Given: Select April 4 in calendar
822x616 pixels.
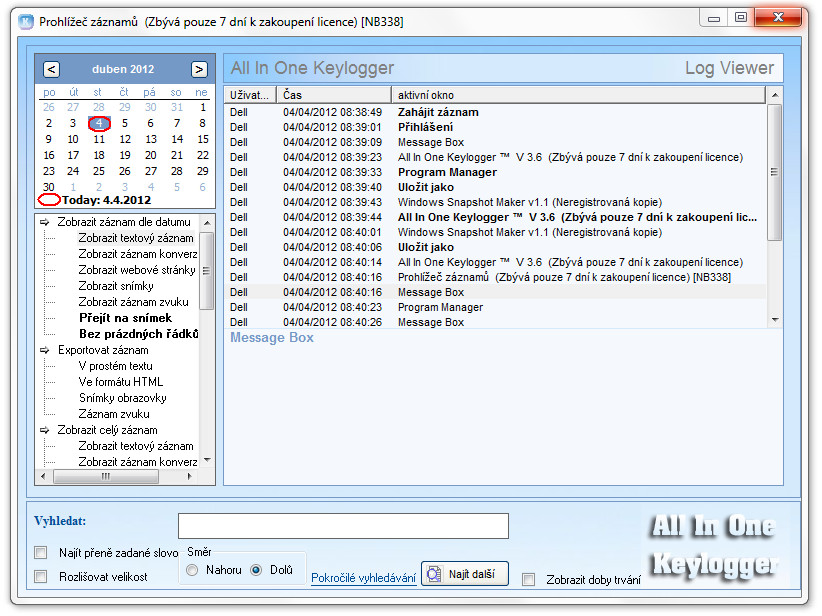Looking at the screenshot, I should click(x=99, y=123).
